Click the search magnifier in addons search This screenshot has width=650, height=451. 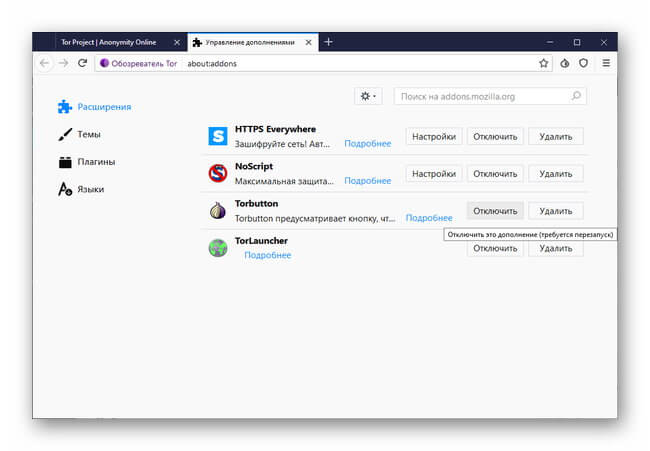click(x=576, y=96)
